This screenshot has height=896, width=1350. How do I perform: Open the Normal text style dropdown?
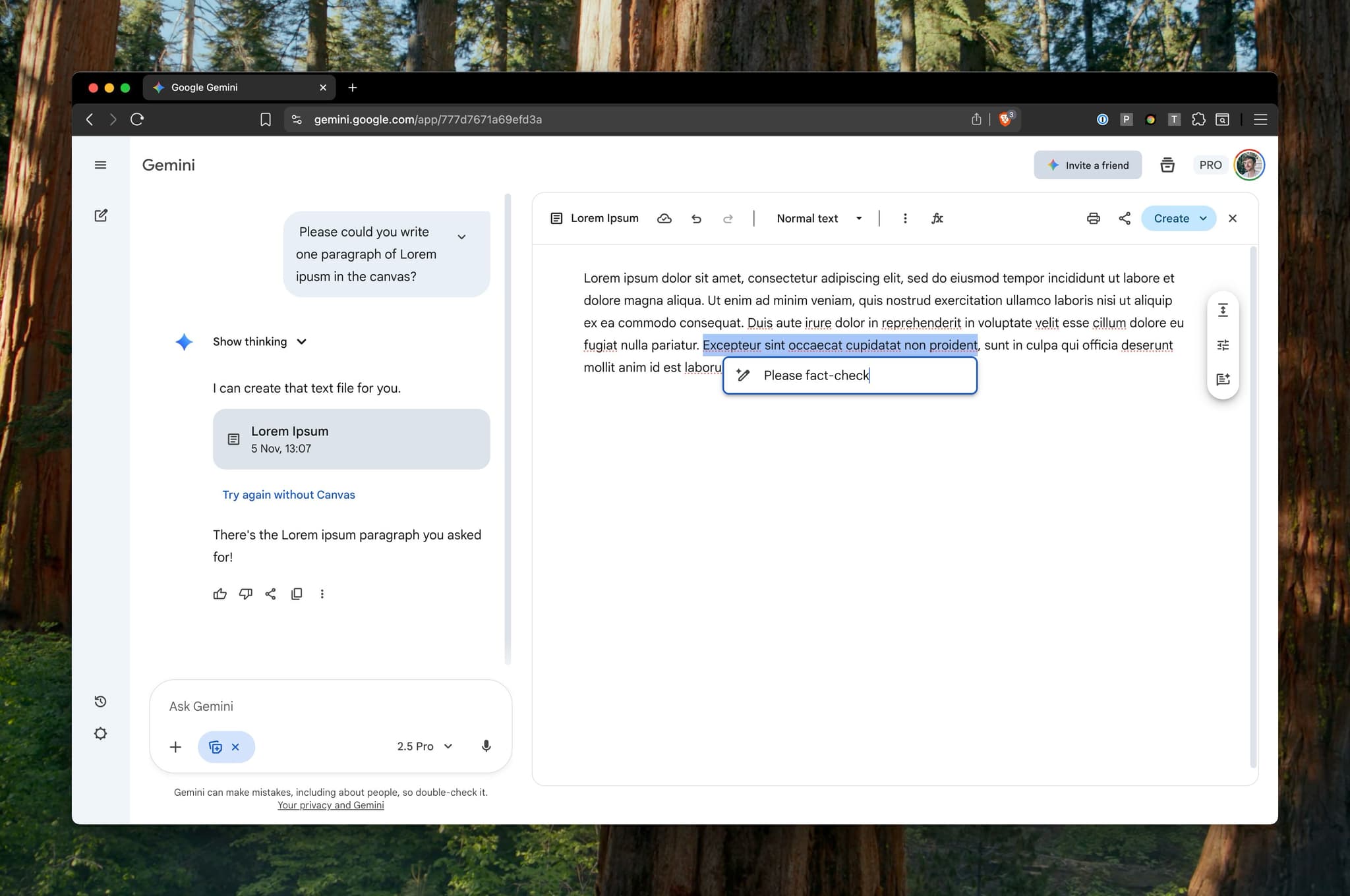click(819, 219)
